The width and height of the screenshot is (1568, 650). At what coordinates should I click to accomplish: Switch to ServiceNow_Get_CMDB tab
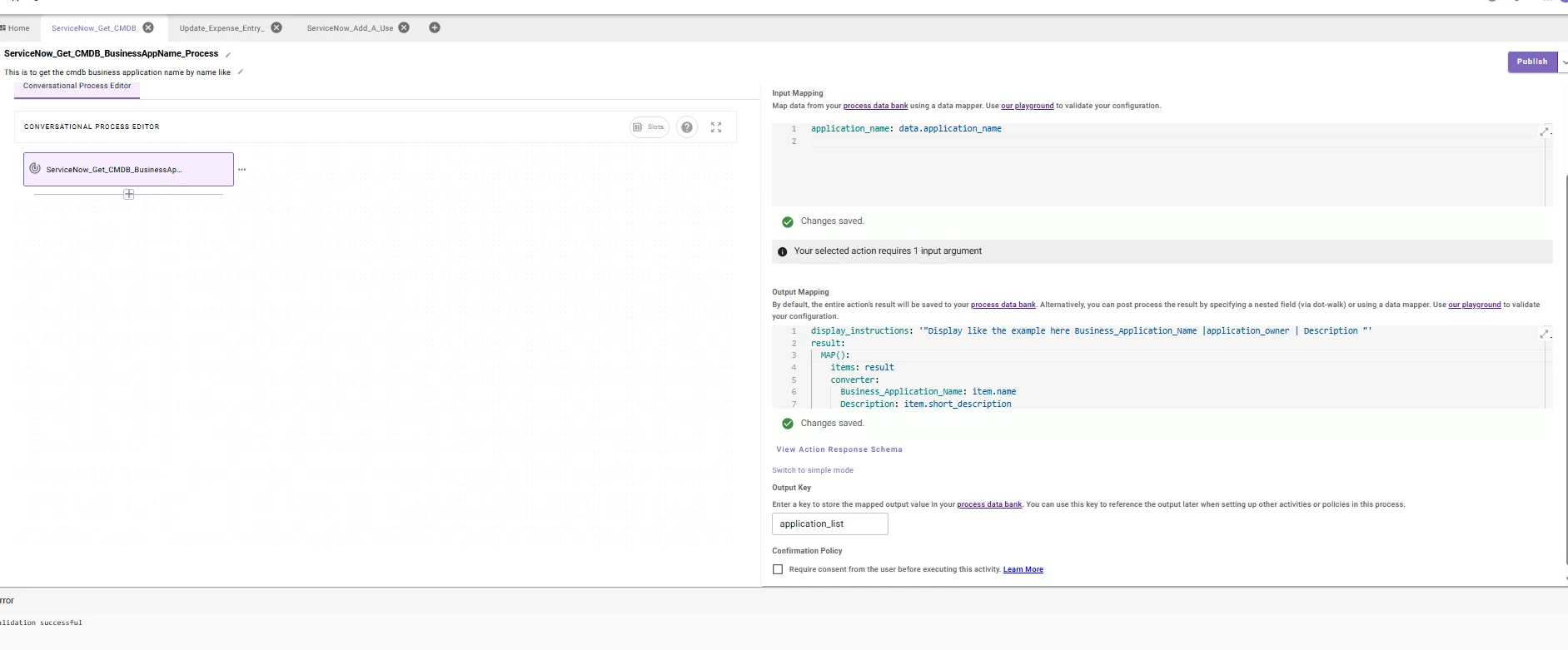click(94, 28)
